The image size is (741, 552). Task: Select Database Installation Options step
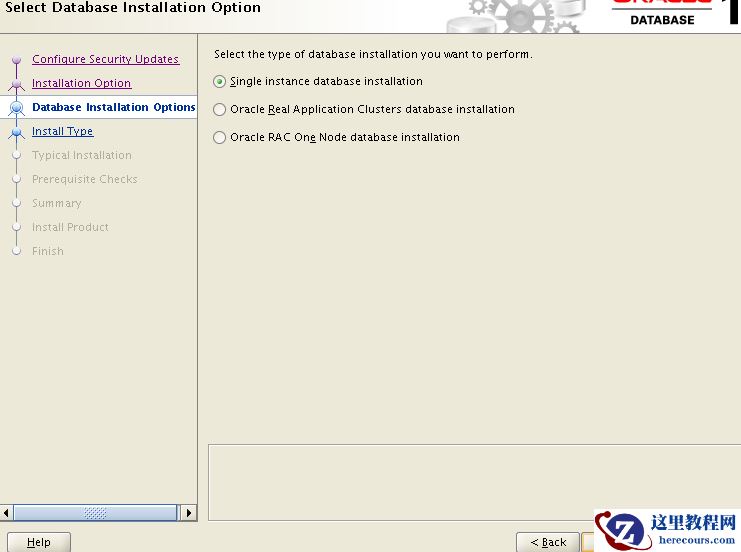tap(113, 107)
